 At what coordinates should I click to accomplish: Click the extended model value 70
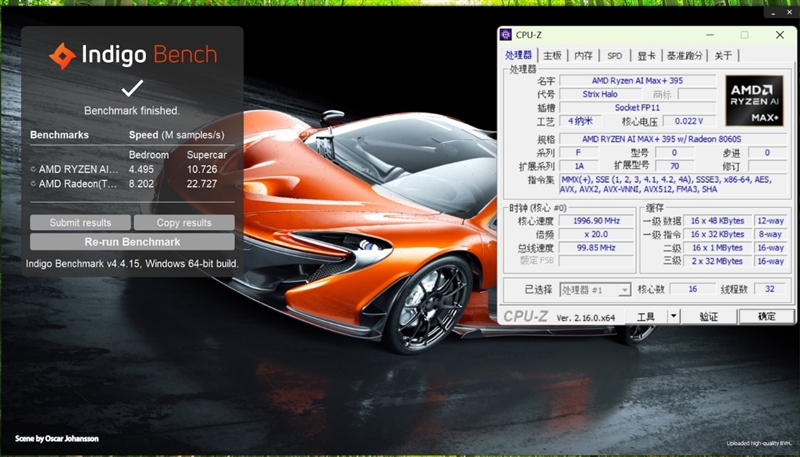coord(674,166)
